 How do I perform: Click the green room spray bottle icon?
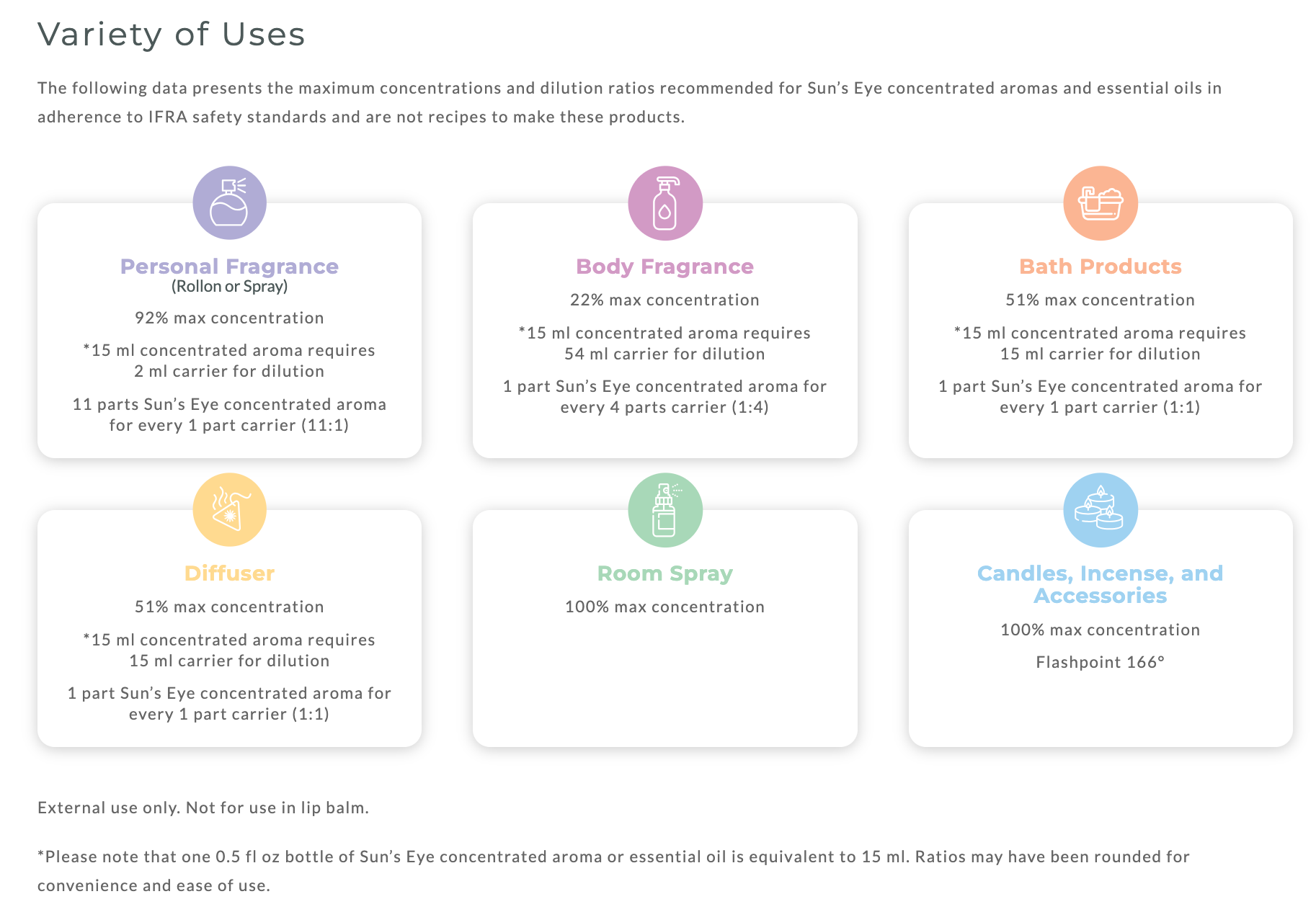[664, 510]
